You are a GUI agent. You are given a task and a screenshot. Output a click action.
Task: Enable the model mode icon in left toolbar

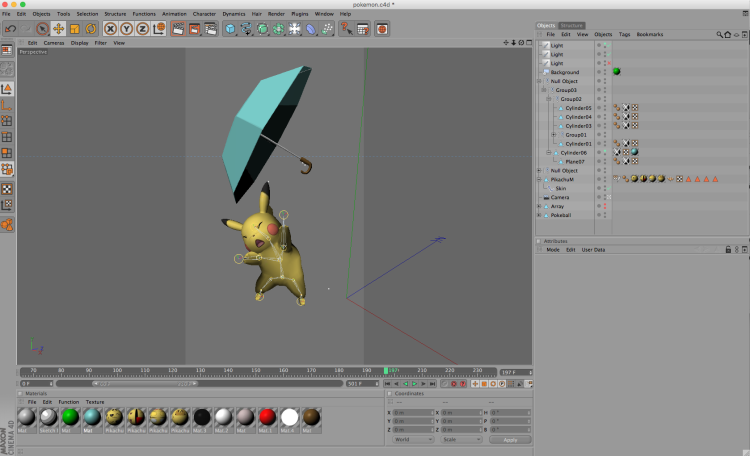point(7,89)
